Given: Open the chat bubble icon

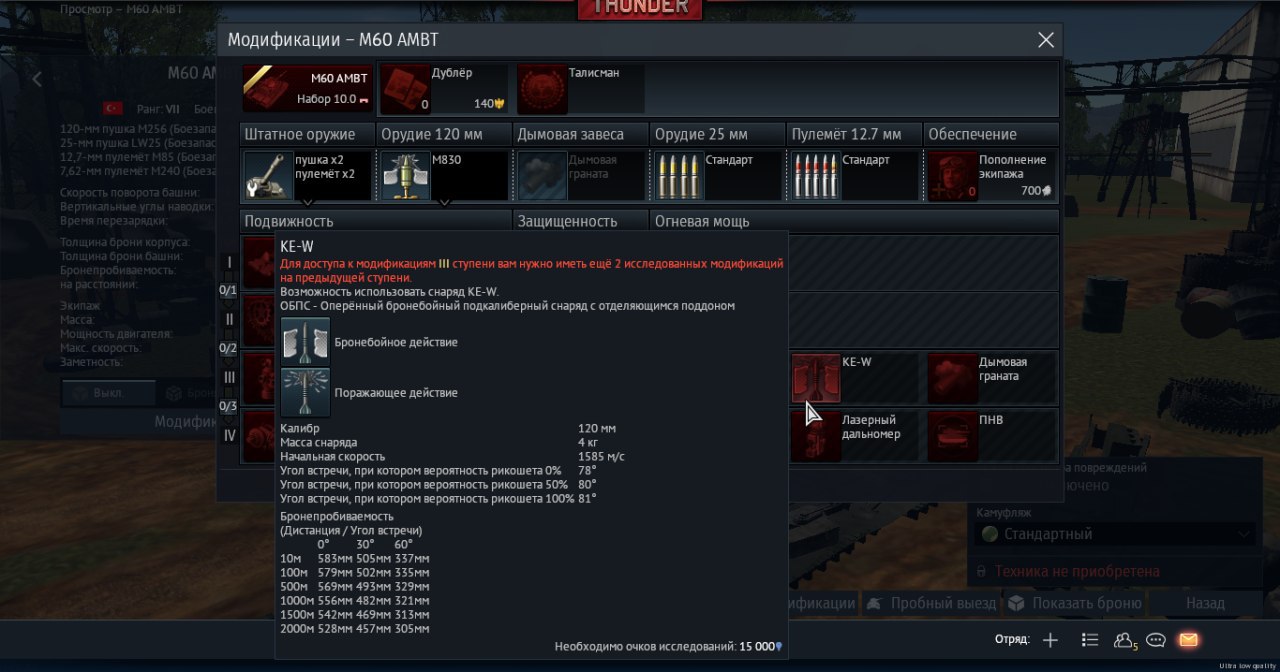Looking at the screenshot, I should click(1156, 640).
